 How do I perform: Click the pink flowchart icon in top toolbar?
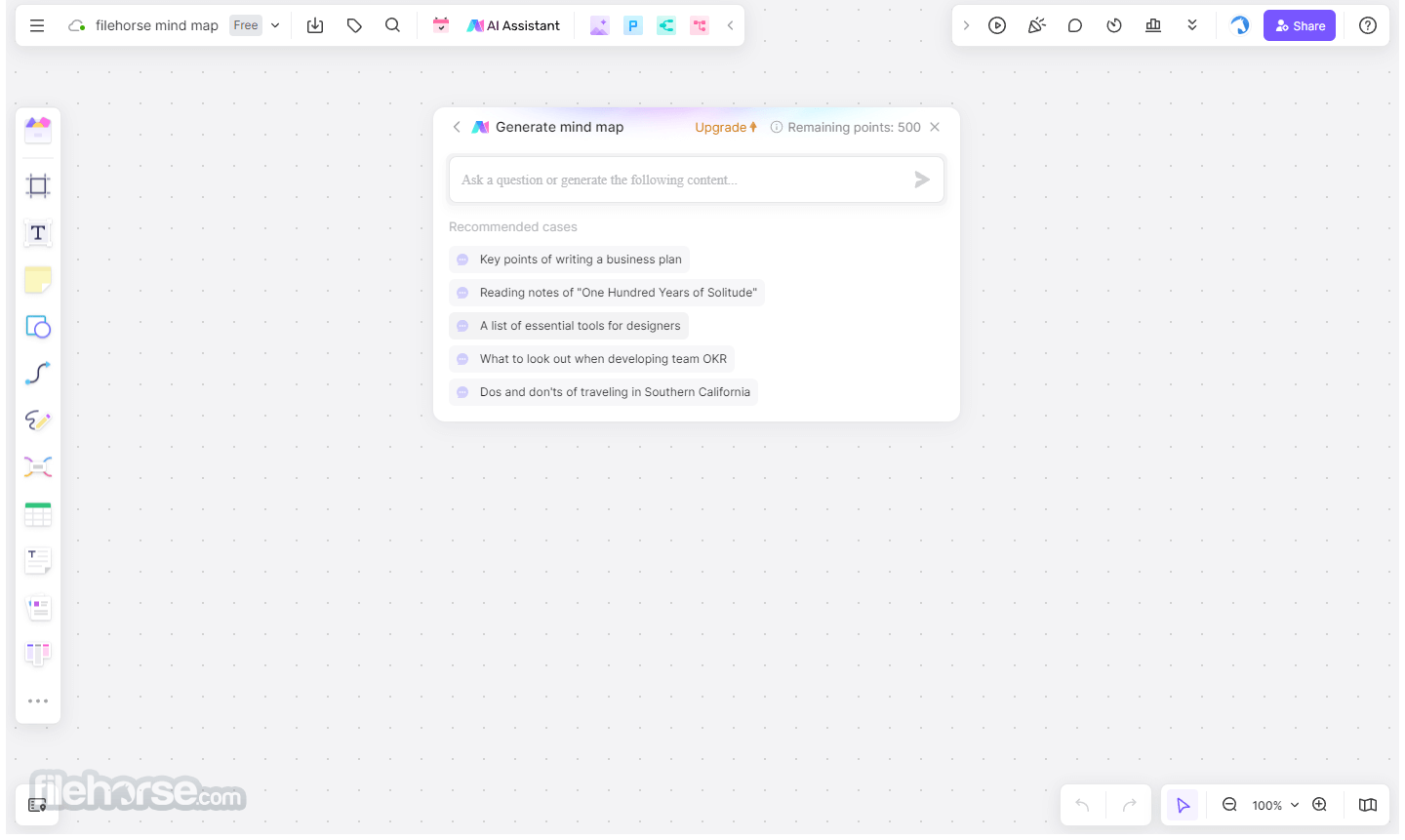click(x=700, y=25)
